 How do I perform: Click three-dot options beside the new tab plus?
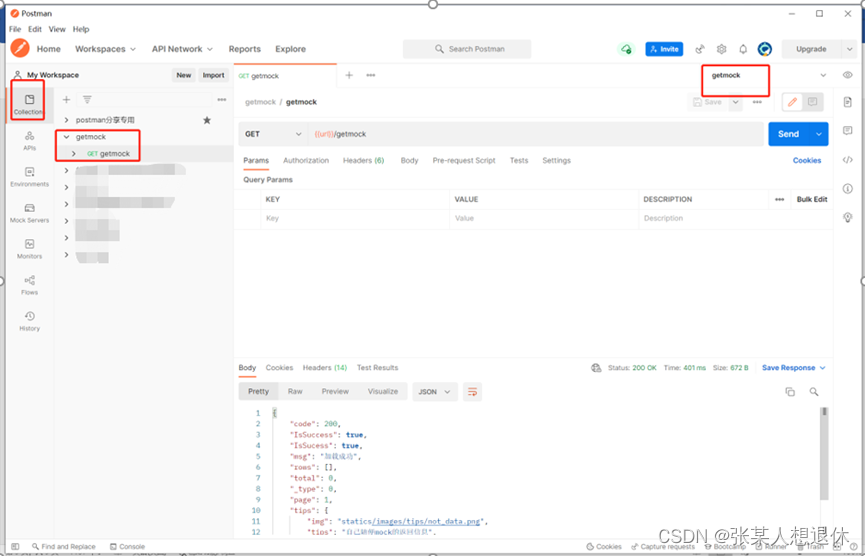[x=371, y=76]
